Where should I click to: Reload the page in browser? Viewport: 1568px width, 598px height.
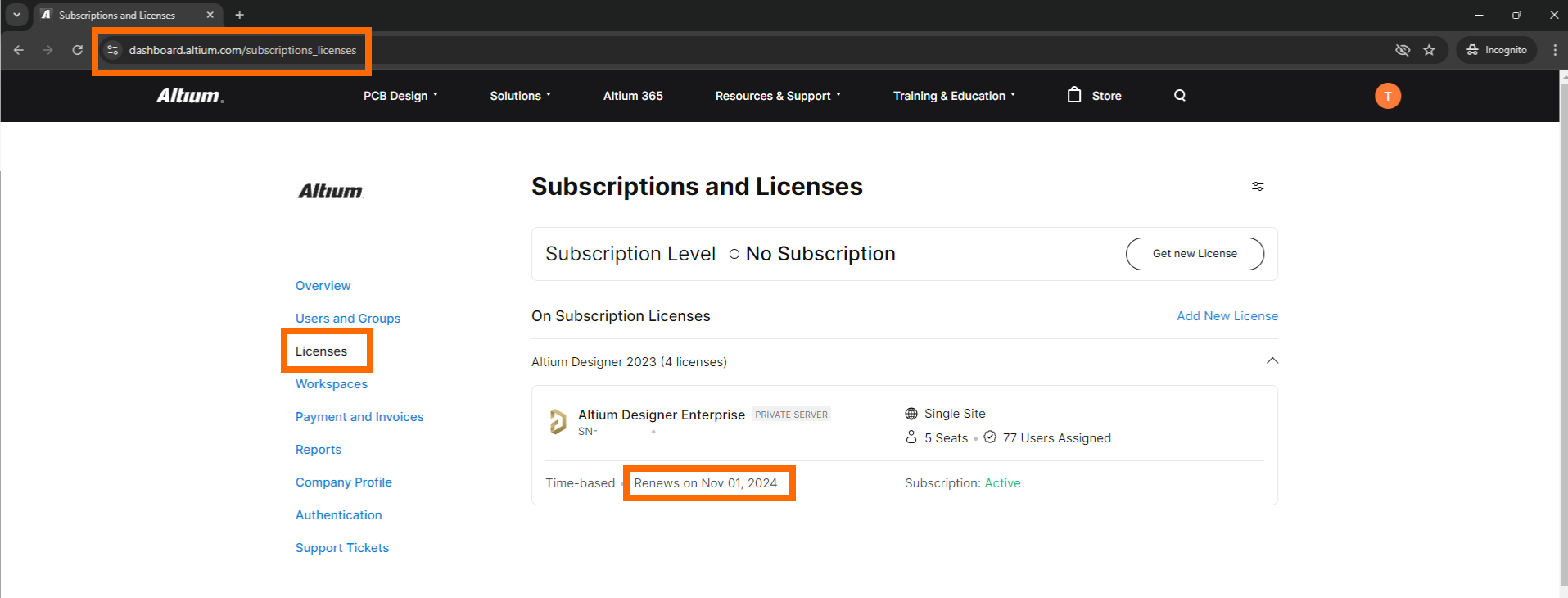click(x=77, y=50)
